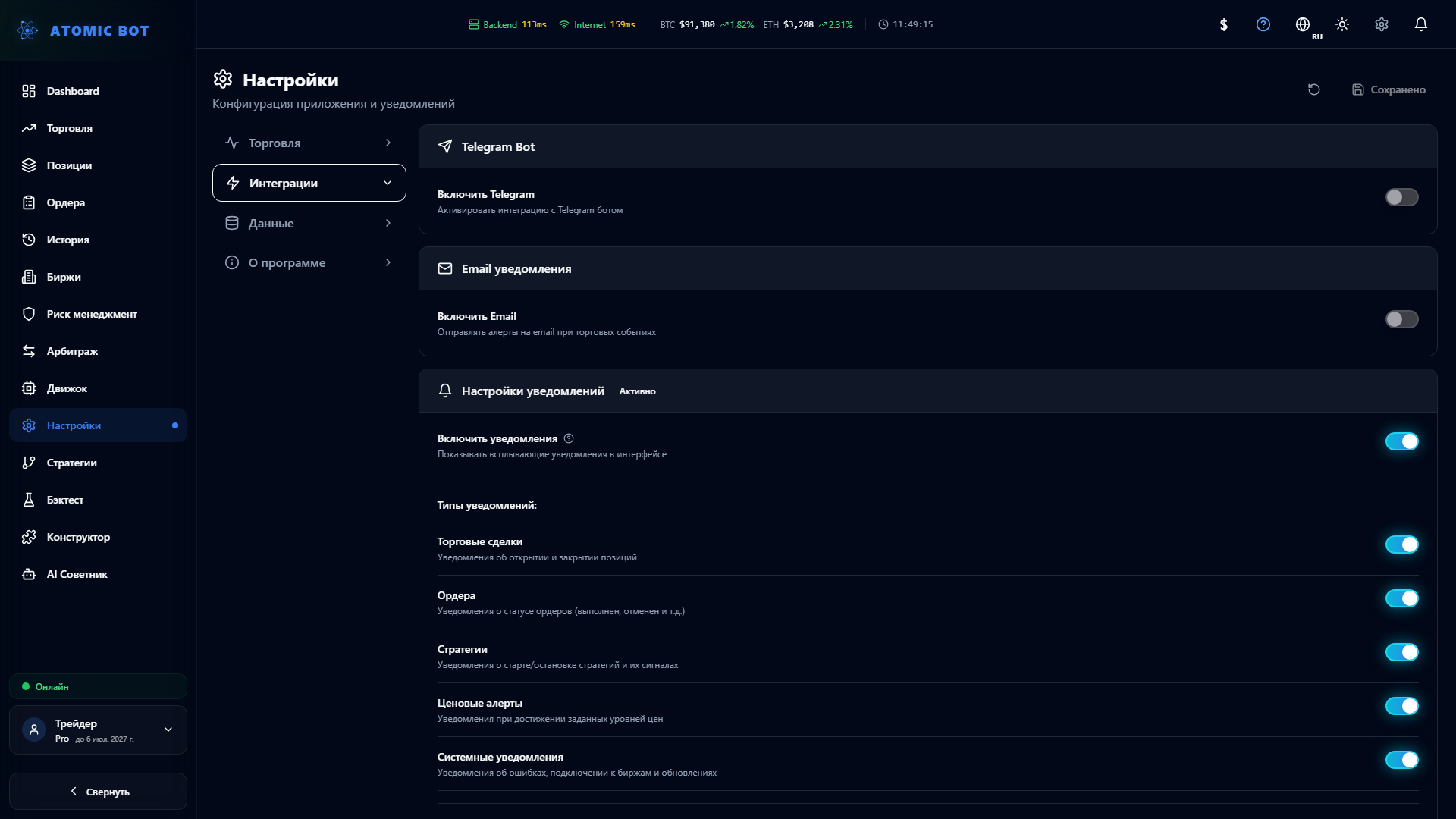Viewport: 1456px width, 819px height.
Task: Click Internet 159ms latency indicator
Action: [x=598, y=24]
